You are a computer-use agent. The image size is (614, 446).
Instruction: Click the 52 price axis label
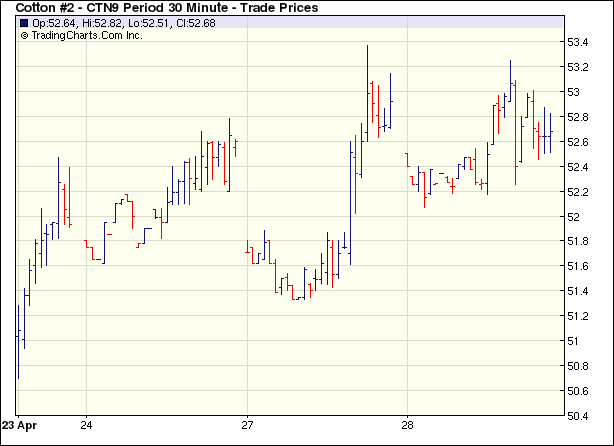(x=571, y=217)
